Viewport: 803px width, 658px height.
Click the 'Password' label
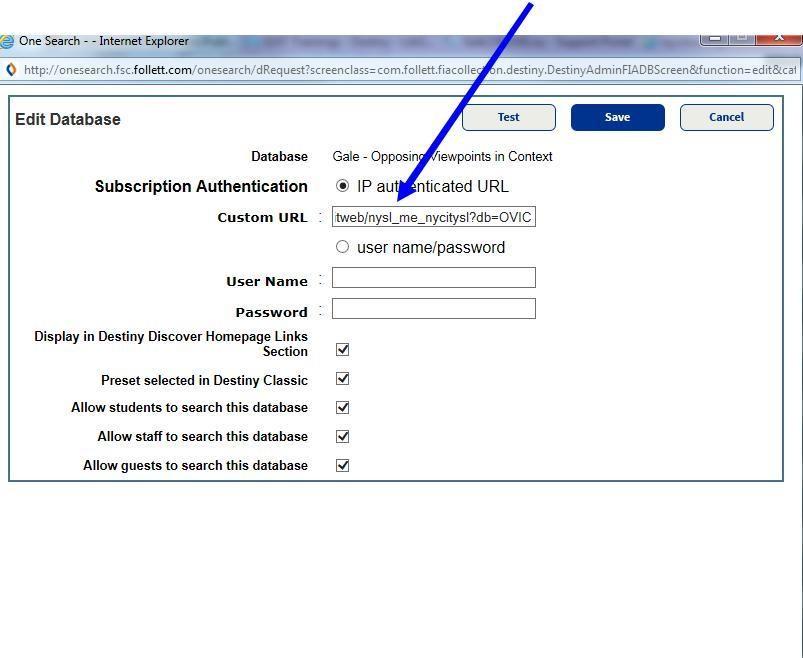[x=271, y=312]
